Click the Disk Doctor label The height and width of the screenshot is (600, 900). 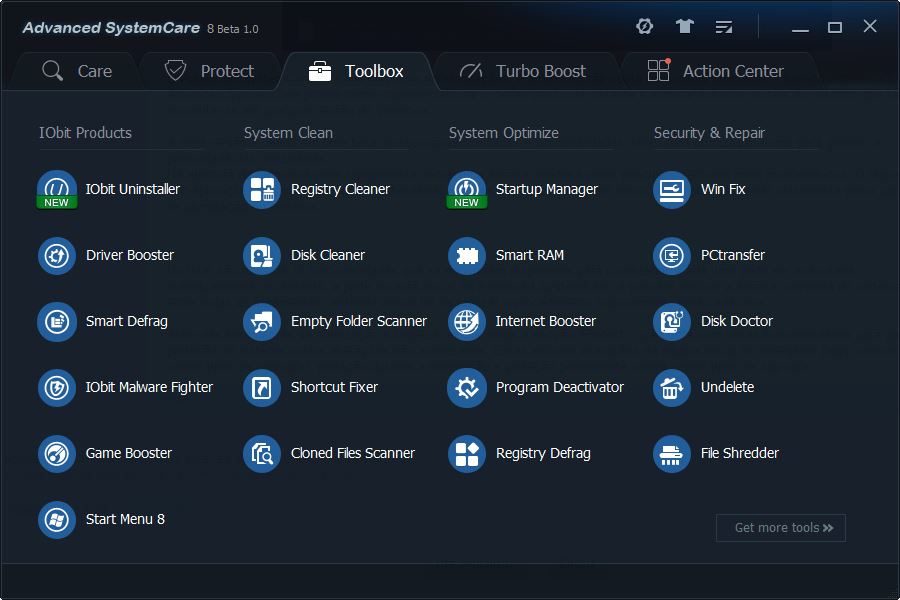click(736, 322)
